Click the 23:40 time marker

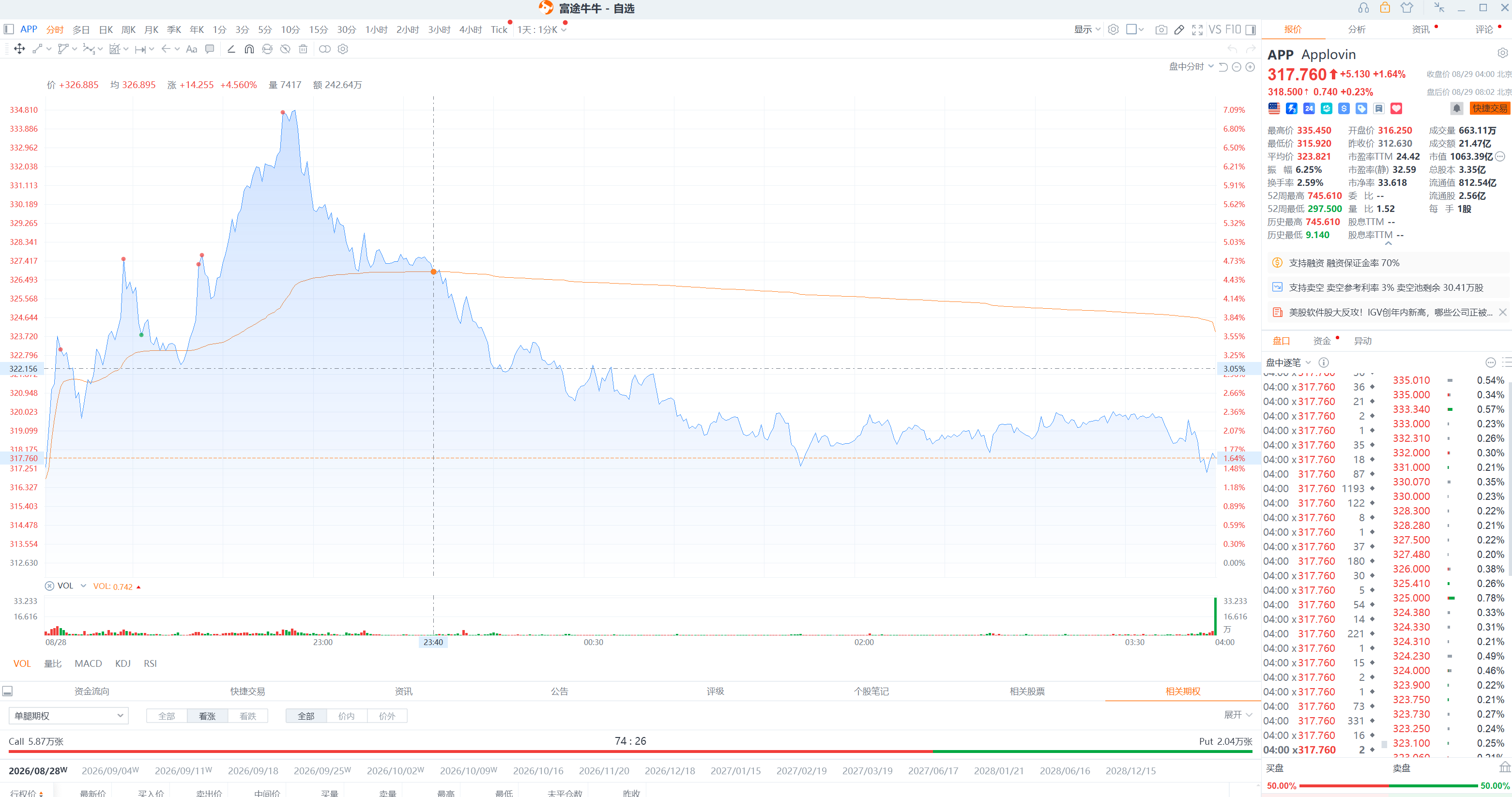(x=433, y=642)
